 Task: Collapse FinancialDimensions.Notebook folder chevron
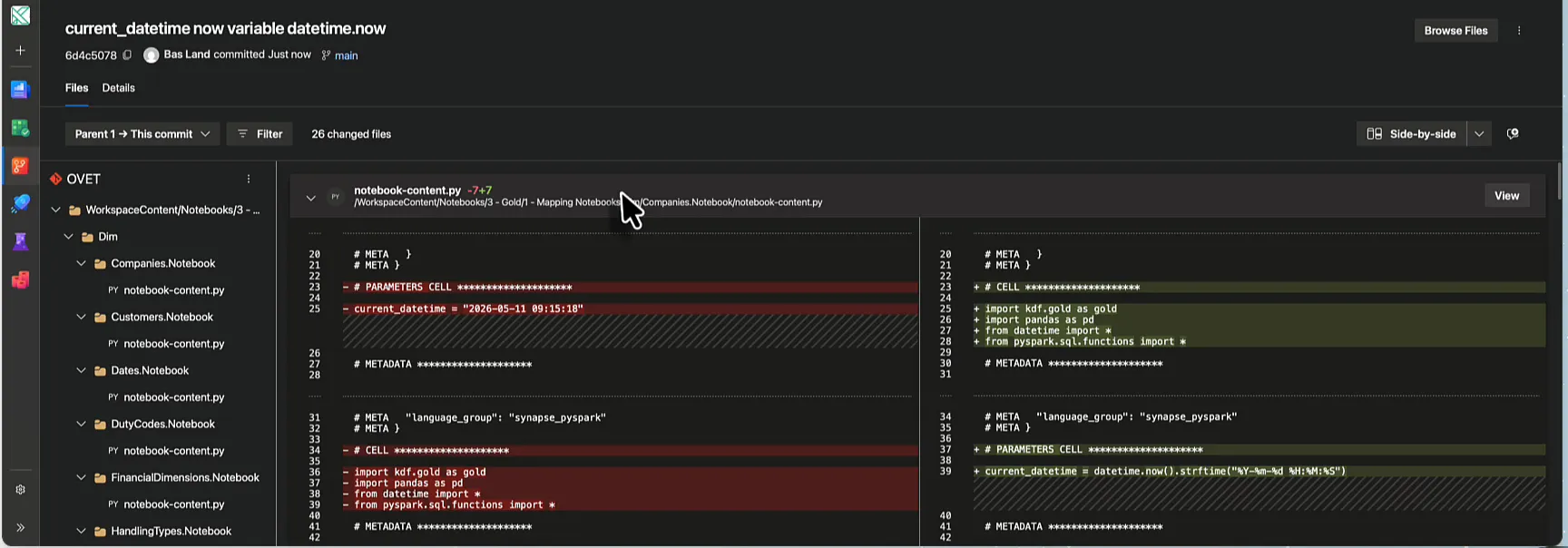pos(81,478)
